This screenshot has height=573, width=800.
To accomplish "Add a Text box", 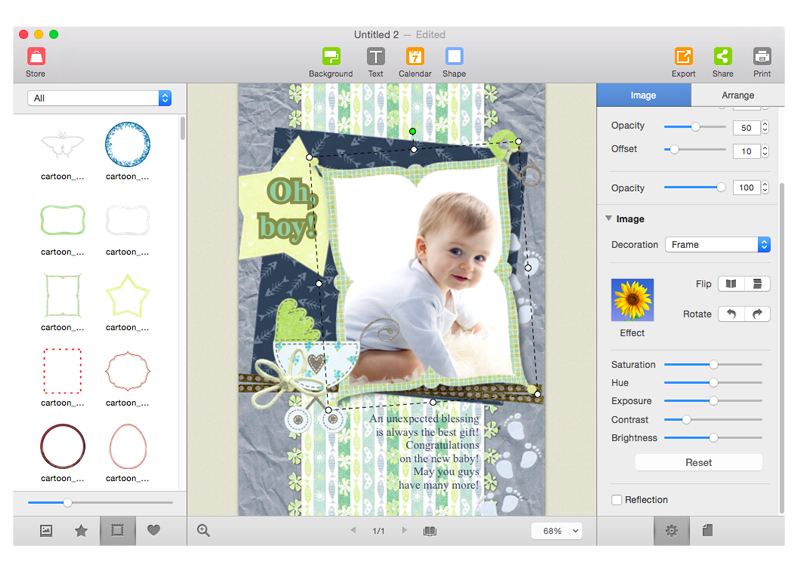I will pos(376,62).
